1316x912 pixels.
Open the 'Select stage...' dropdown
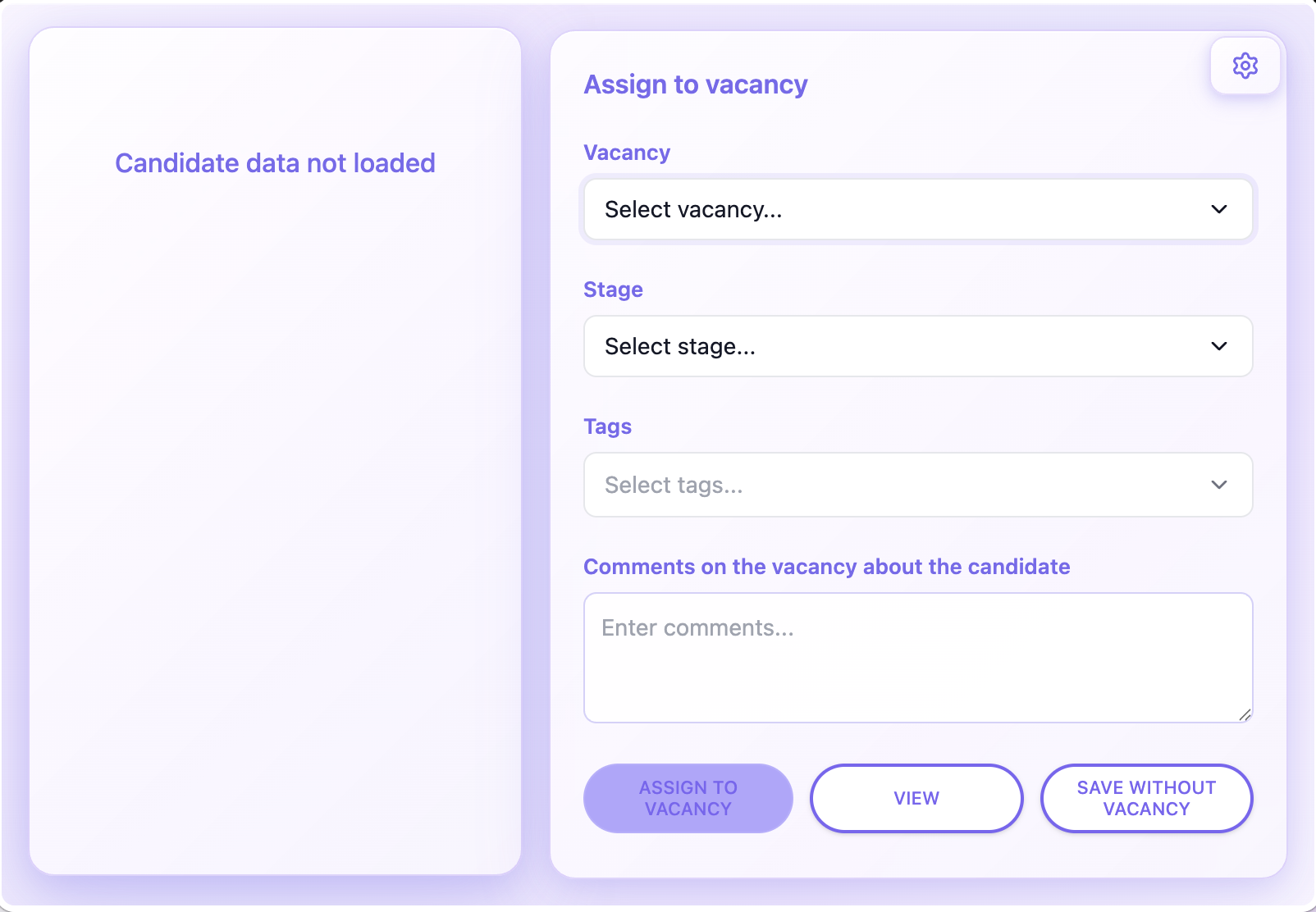(902, 346)
